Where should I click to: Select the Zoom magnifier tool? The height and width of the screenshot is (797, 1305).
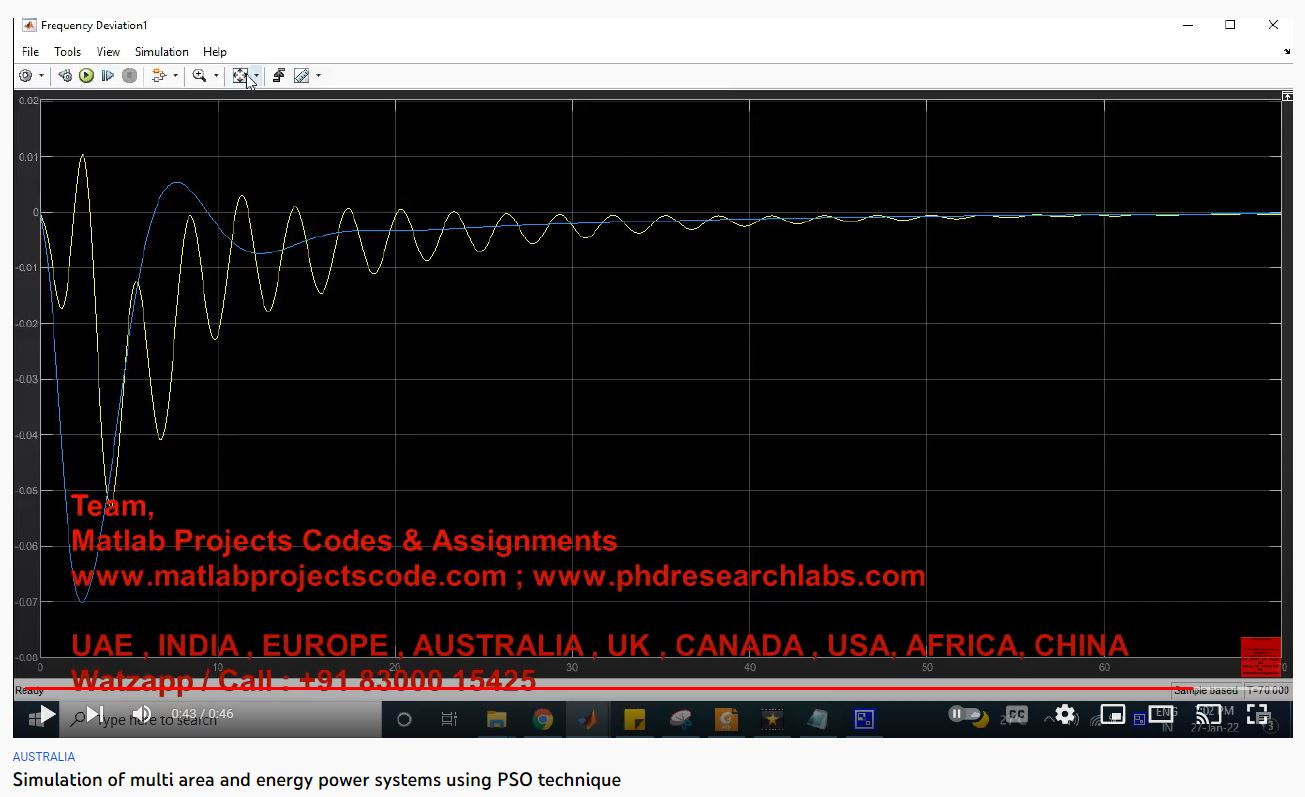click(x=199, y=76)
